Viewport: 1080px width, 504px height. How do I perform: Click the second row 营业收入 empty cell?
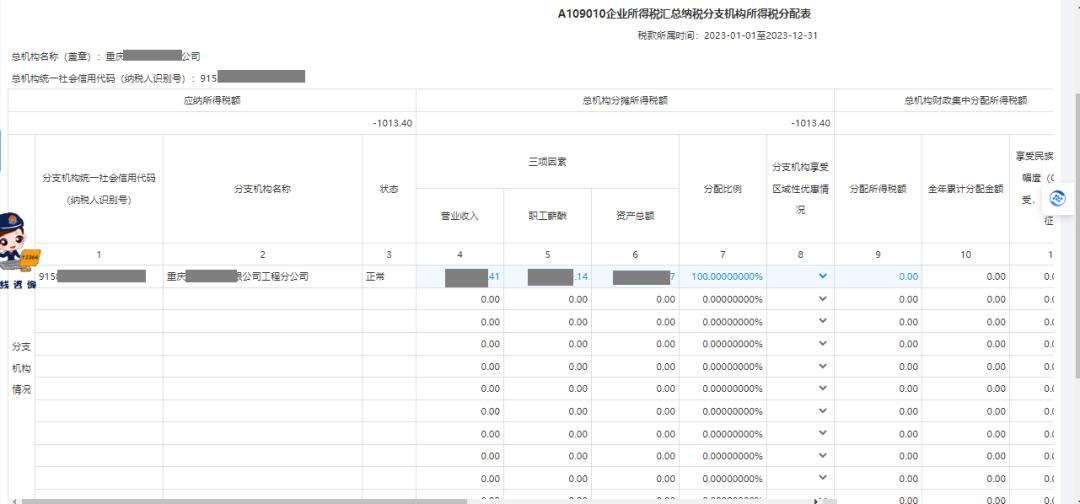tap(459, 299)
